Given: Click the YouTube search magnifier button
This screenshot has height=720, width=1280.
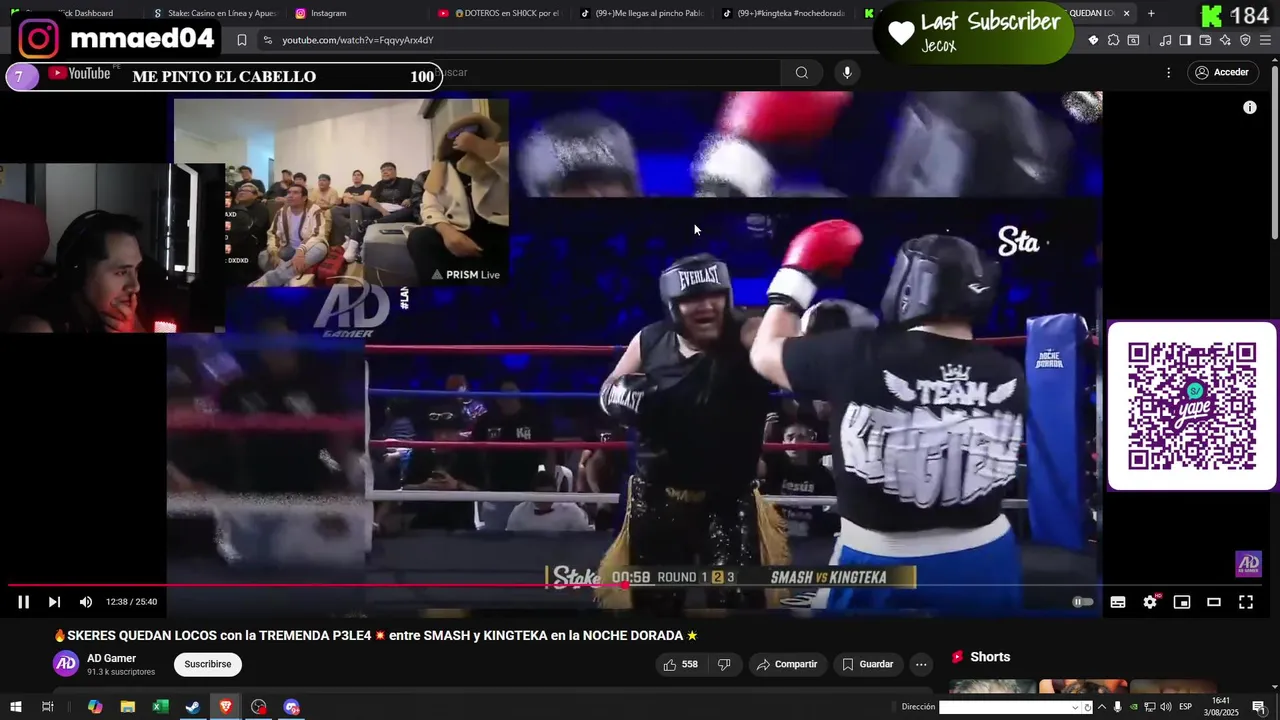Looking at the screenshot, I should click(802, 73).
